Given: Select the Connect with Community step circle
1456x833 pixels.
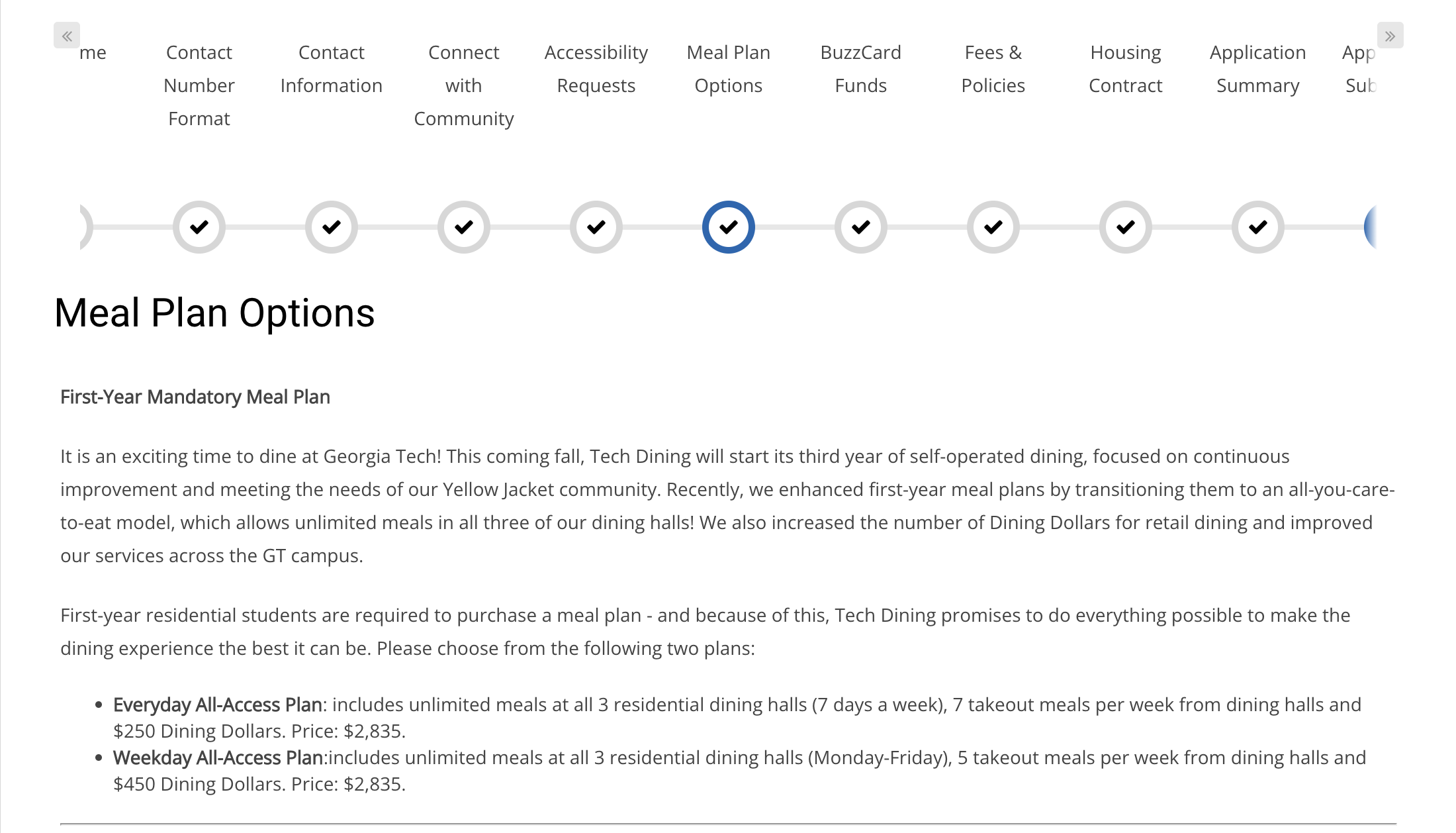Looking at the screenshot, I should (463, 227).
